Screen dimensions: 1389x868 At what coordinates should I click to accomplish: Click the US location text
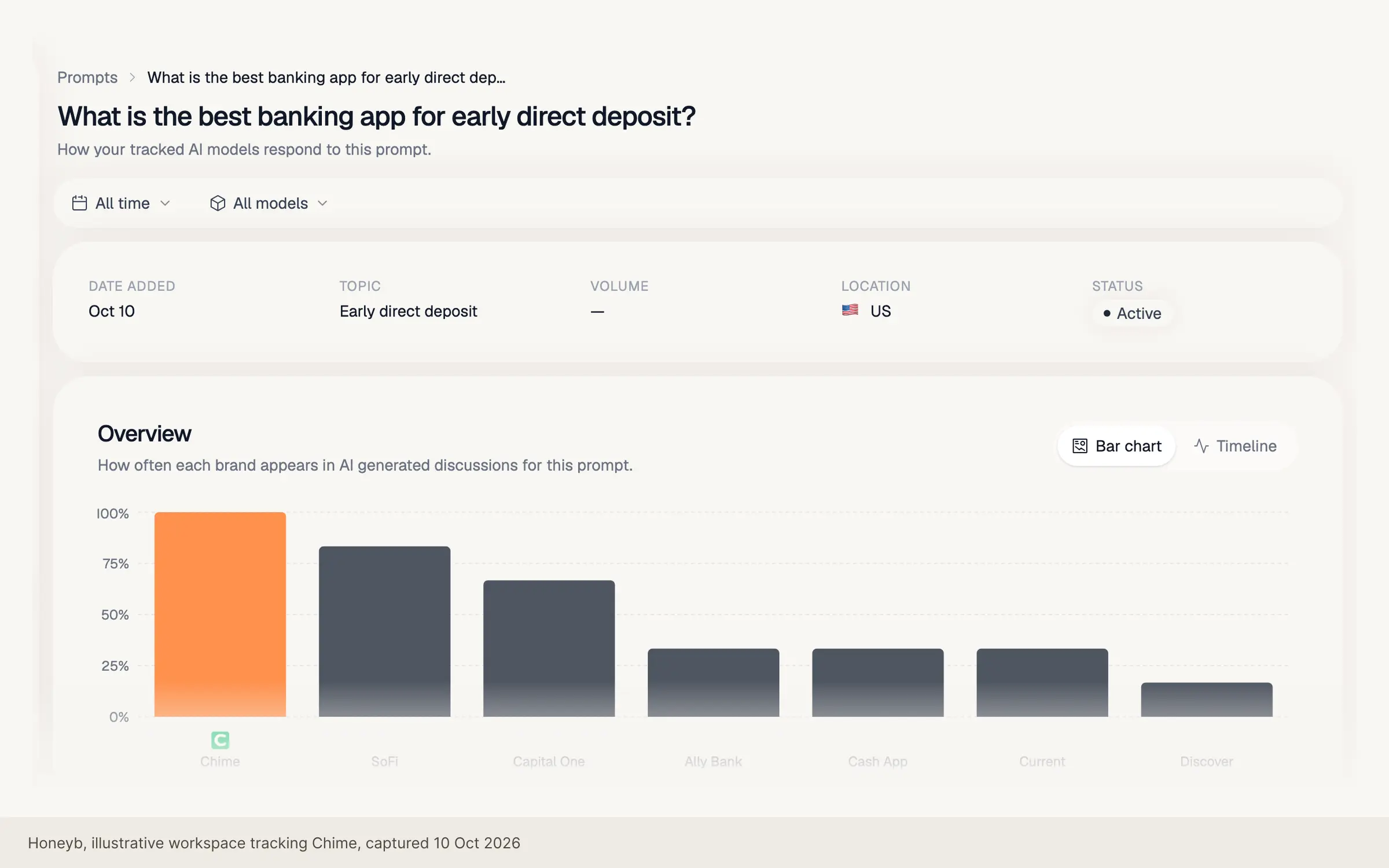[880, 311]
